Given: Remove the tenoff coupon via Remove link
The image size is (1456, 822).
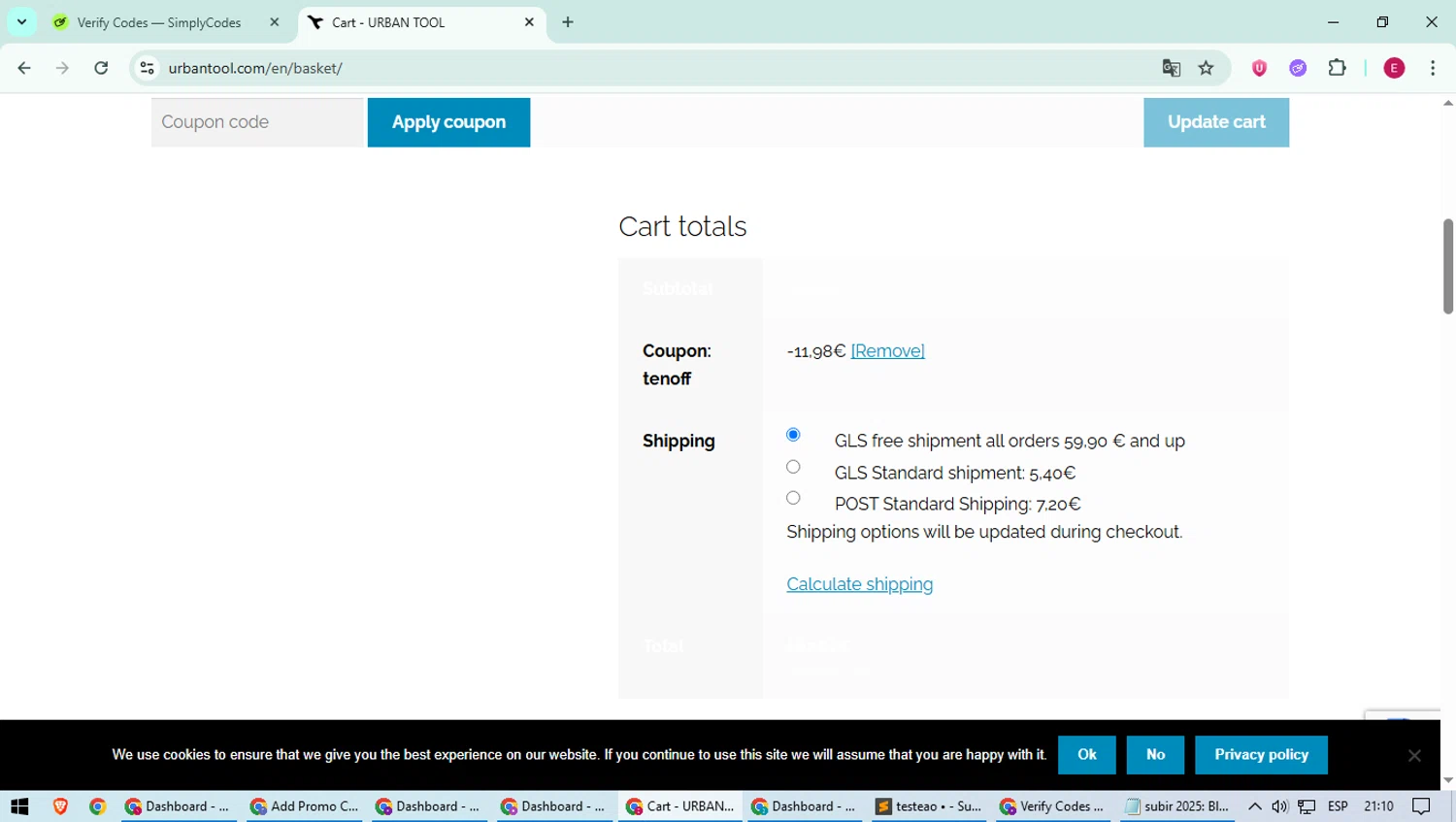Looking at the screenshot, I should 887,350.
